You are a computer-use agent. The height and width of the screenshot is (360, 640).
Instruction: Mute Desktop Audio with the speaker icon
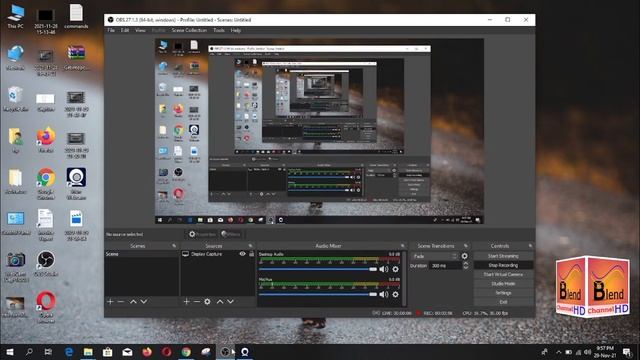383,269
